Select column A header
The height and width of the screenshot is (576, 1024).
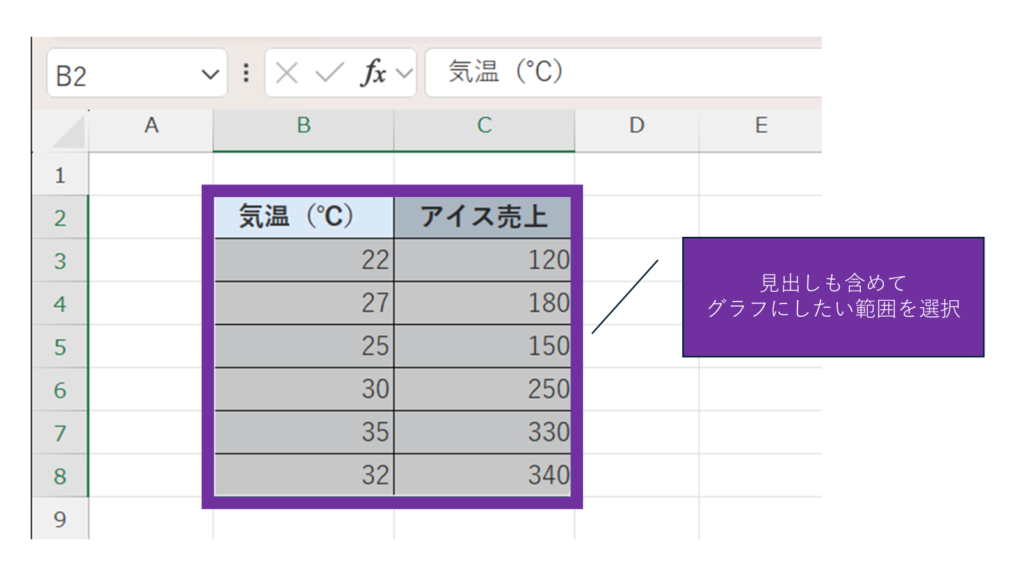coord(151,126)
